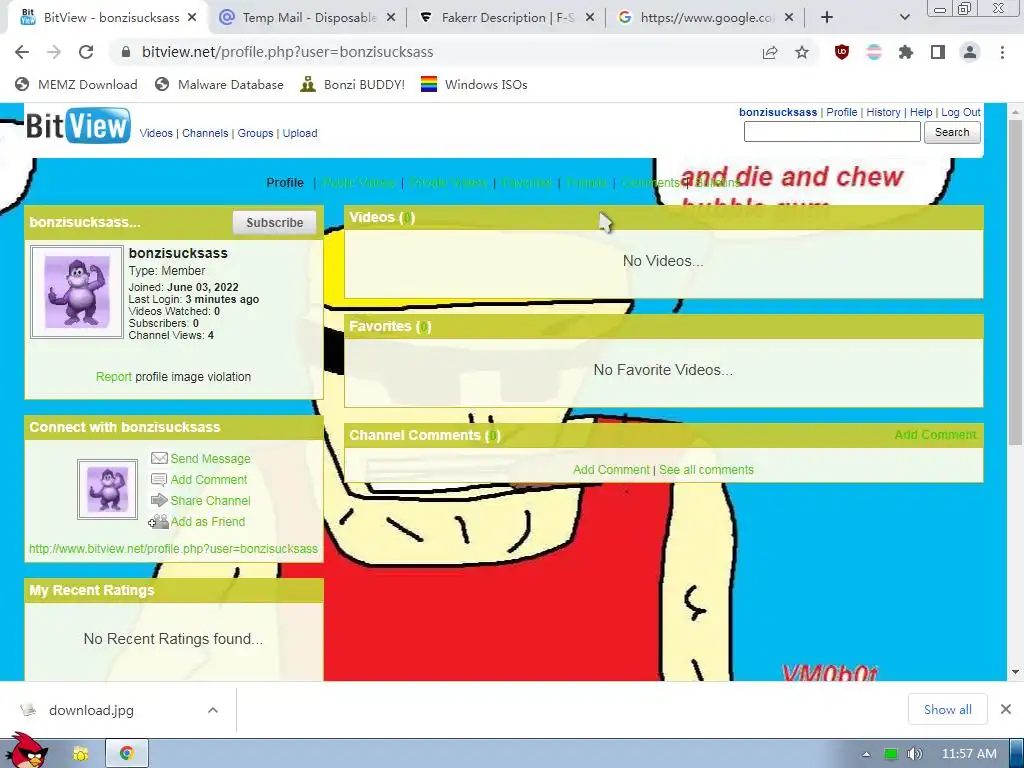Image resolution: width=1024 pixels, height=768 pixels.
Task: Open the Groups nav link
Action: pos(255,133)
